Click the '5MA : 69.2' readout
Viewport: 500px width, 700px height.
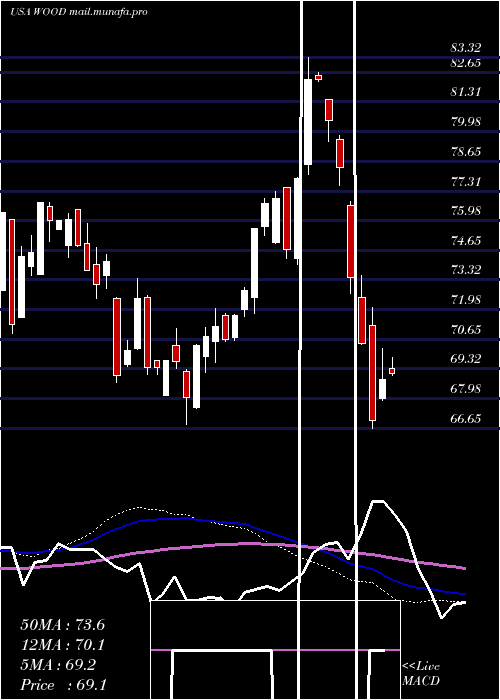(x=58, y=665)
